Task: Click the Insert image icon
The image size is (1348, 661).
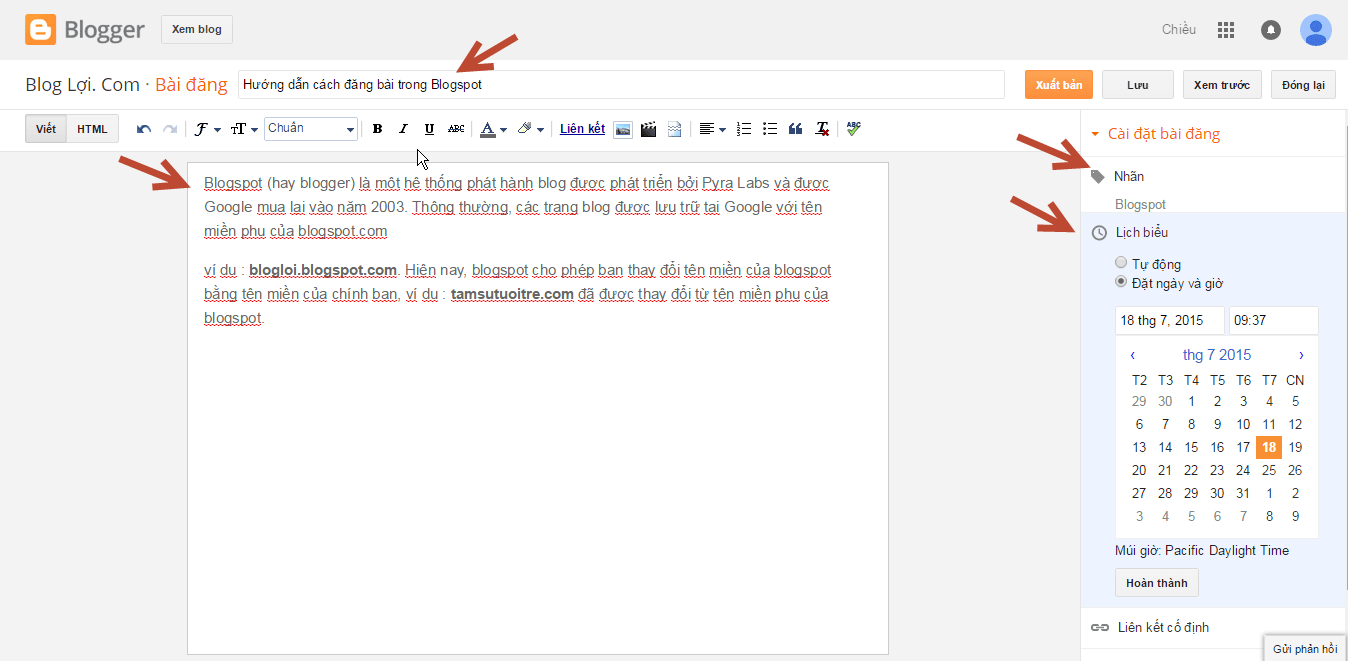Action: pos(622,129)
